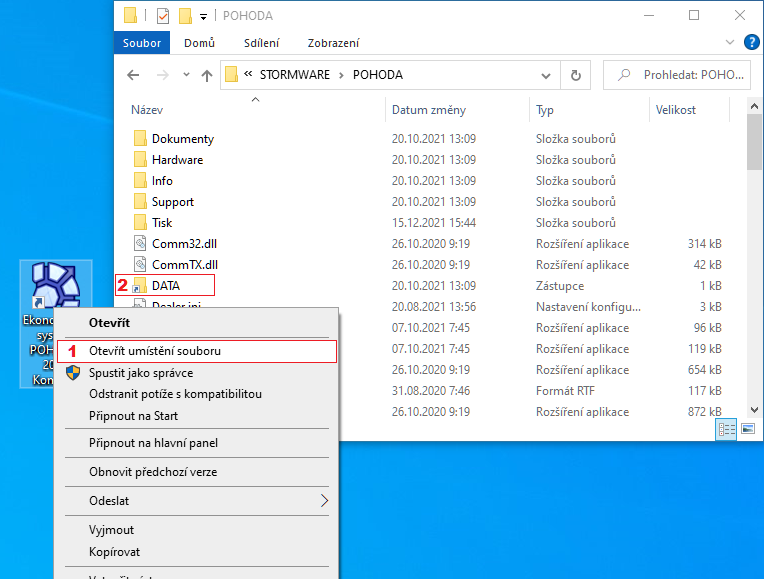Expand the ribbon with the chevron

point(729,42)
